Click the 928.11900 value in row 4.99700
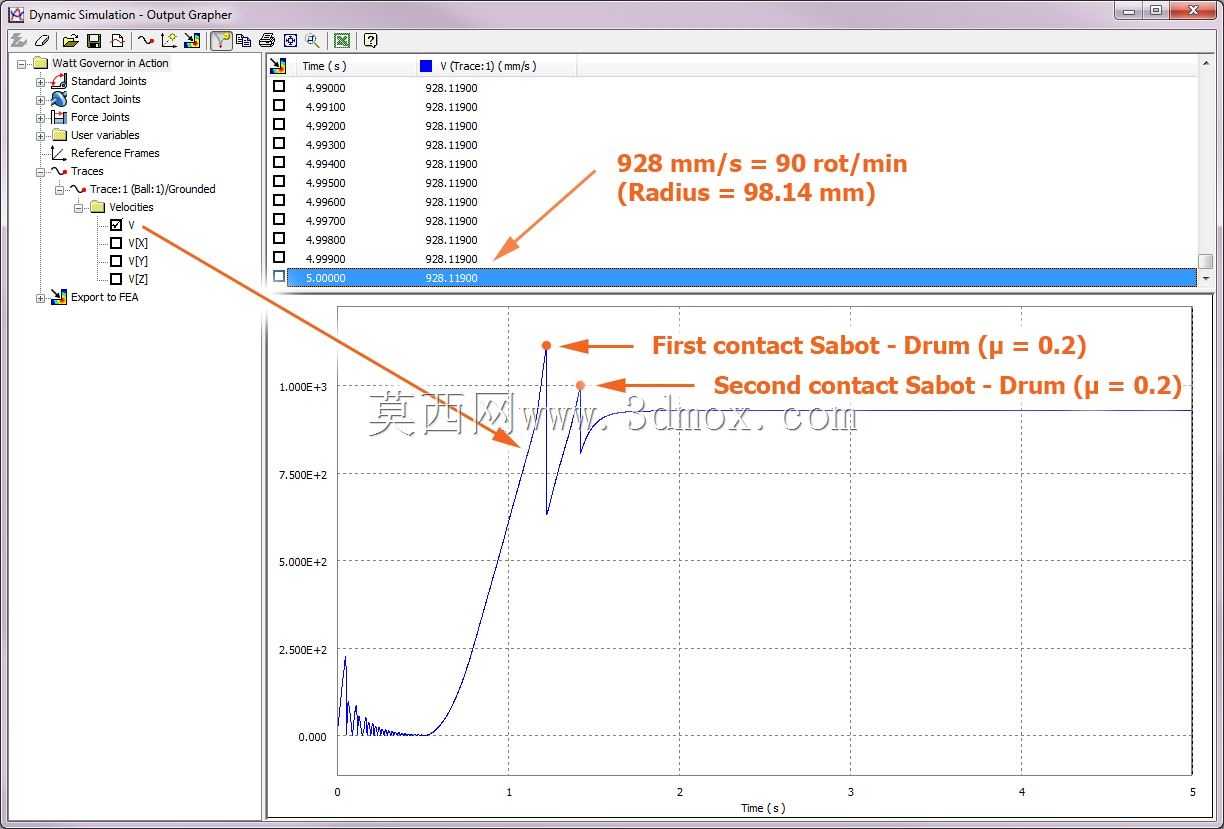 [x=451, y=220]
